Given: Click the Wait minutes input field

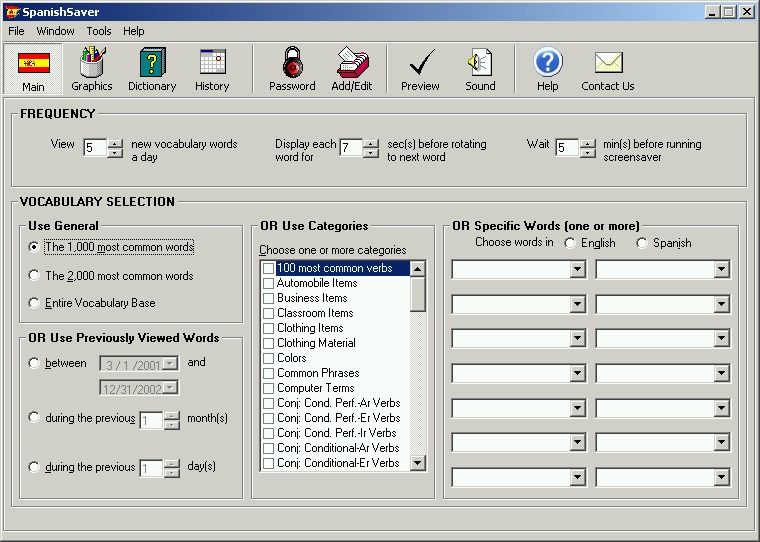Looking at the screenshot, I should click(x=568, y=148).
